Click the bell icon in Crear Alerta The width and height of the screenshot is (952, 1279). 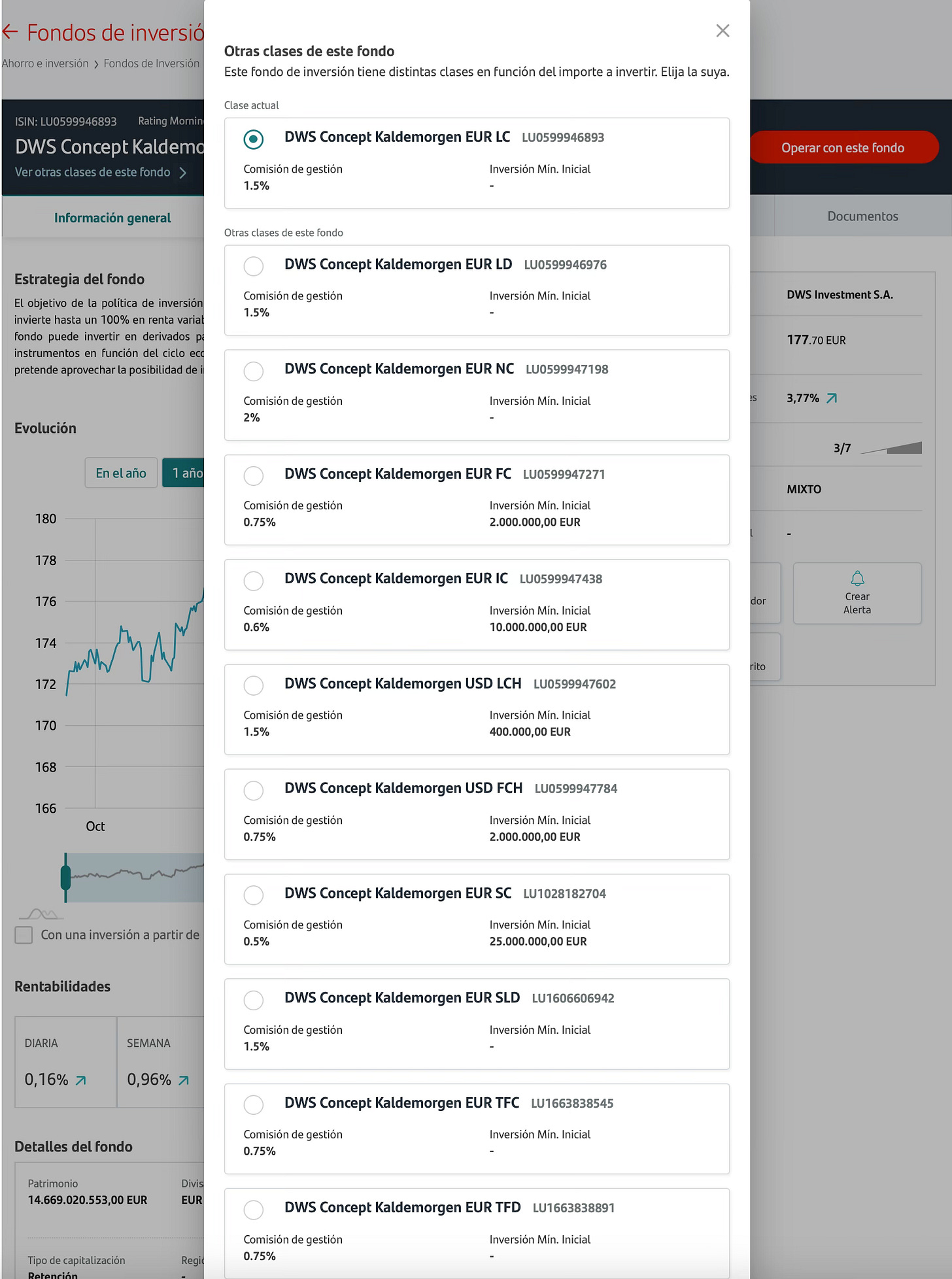pyautogui.click(x=857, y=578)
